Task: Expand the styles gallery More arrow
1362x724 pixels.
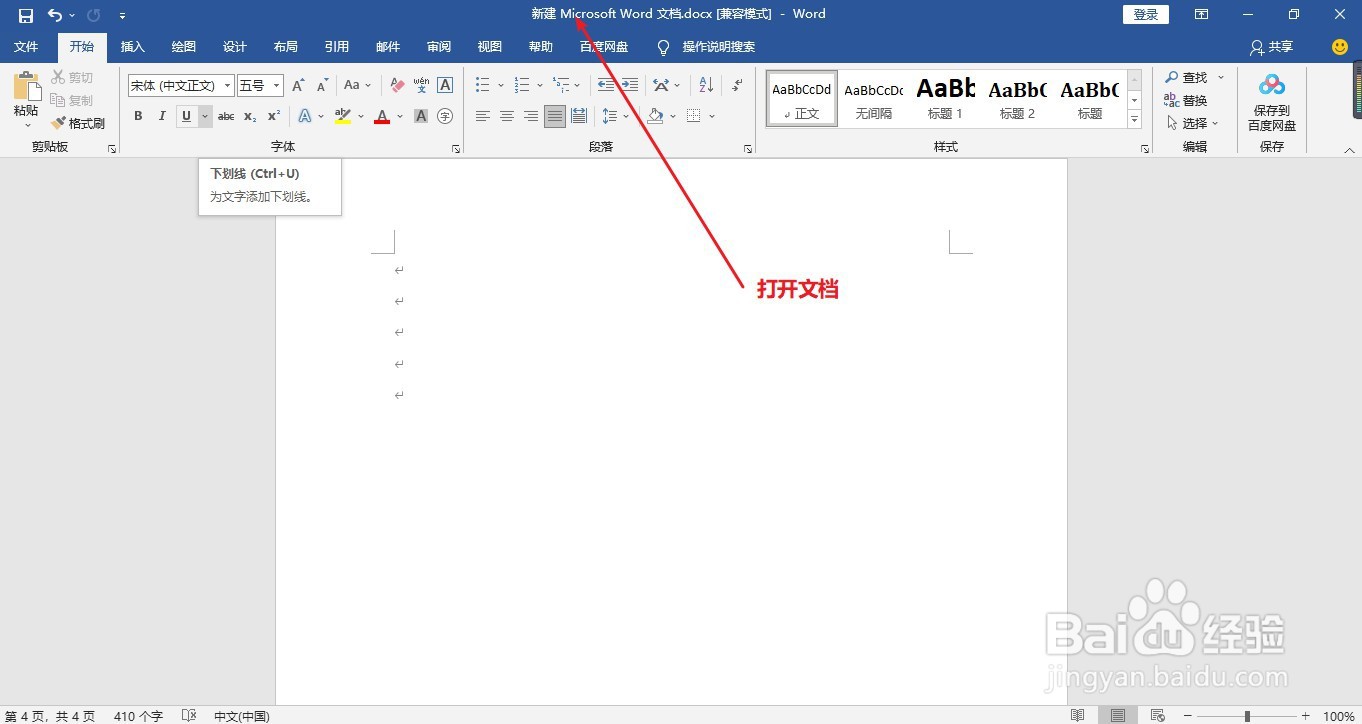Action: coord(1134,119)
